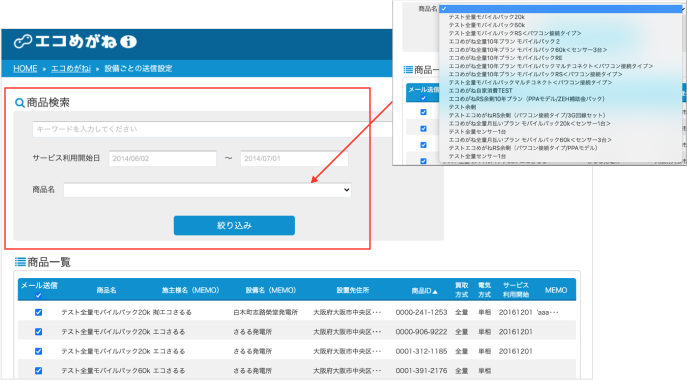Viewport: 687px width, 380px height.
Task: Click the end date field 2014/07/01
Action: (x=294, y=159)
